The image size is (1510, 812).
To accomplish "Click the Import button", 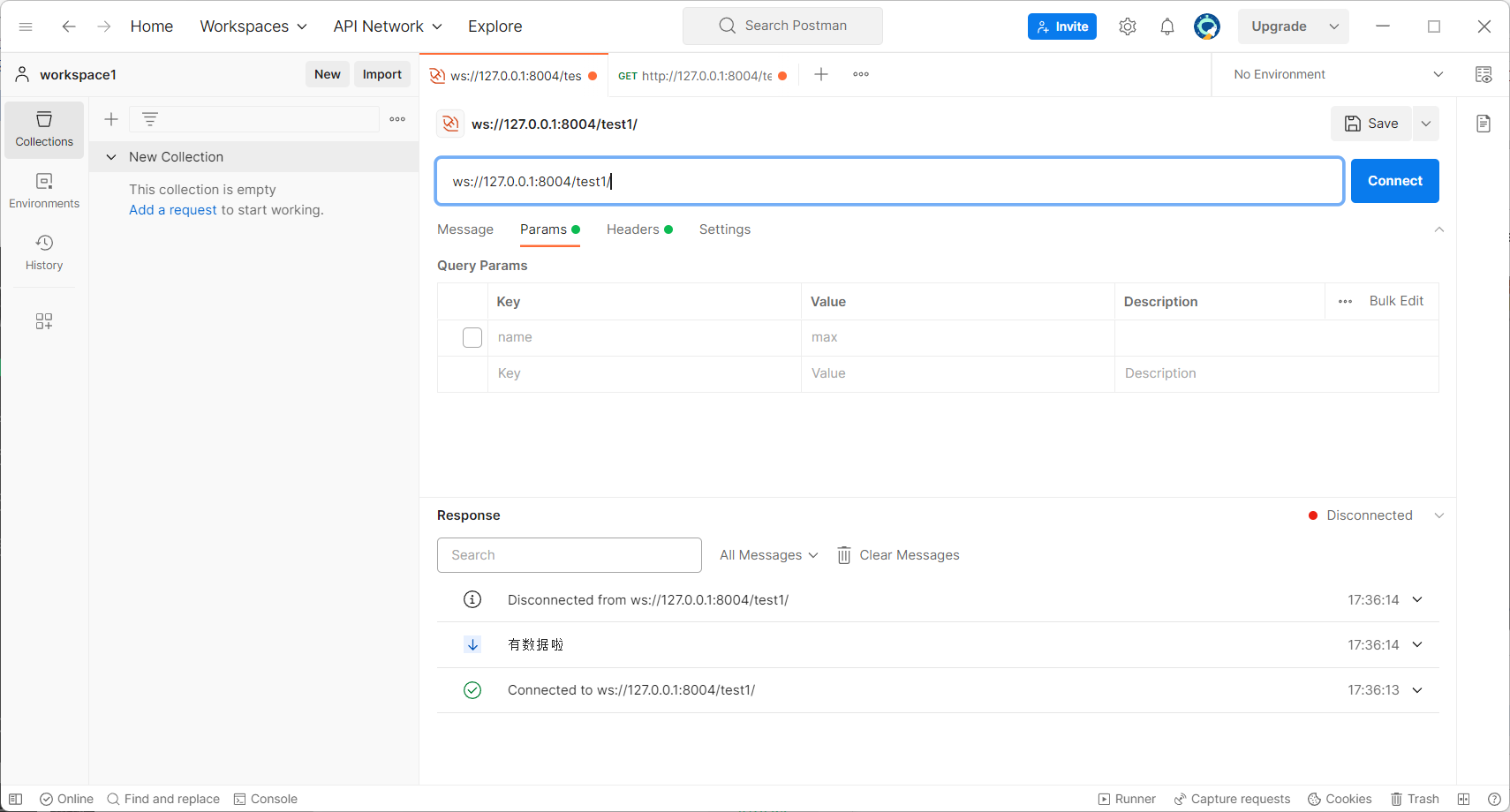I will [382, 75].
